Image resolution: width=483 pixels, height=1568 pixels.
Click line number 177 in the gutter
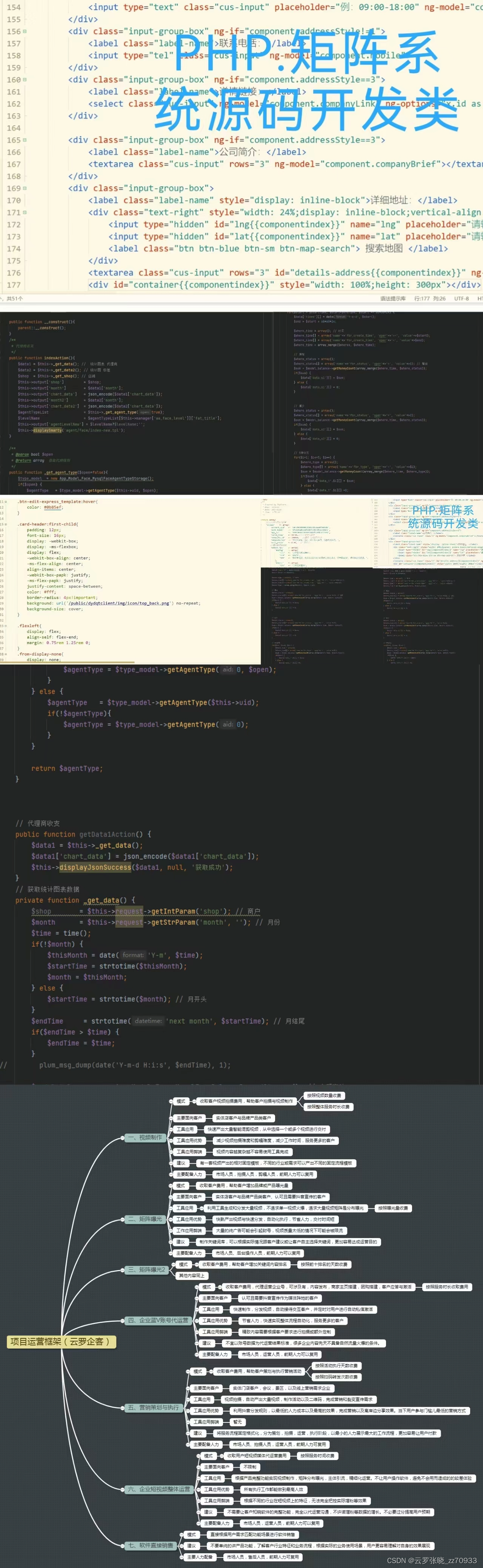14,285
